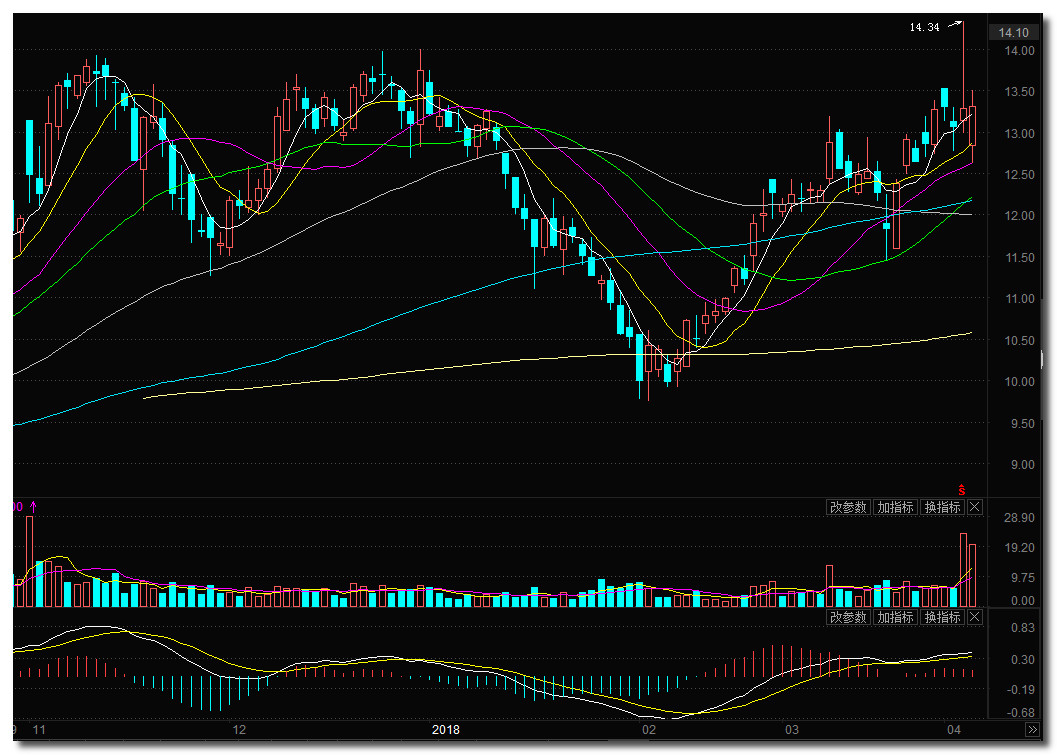Select the 12 month marker on timeline

[x=238, y=730]
